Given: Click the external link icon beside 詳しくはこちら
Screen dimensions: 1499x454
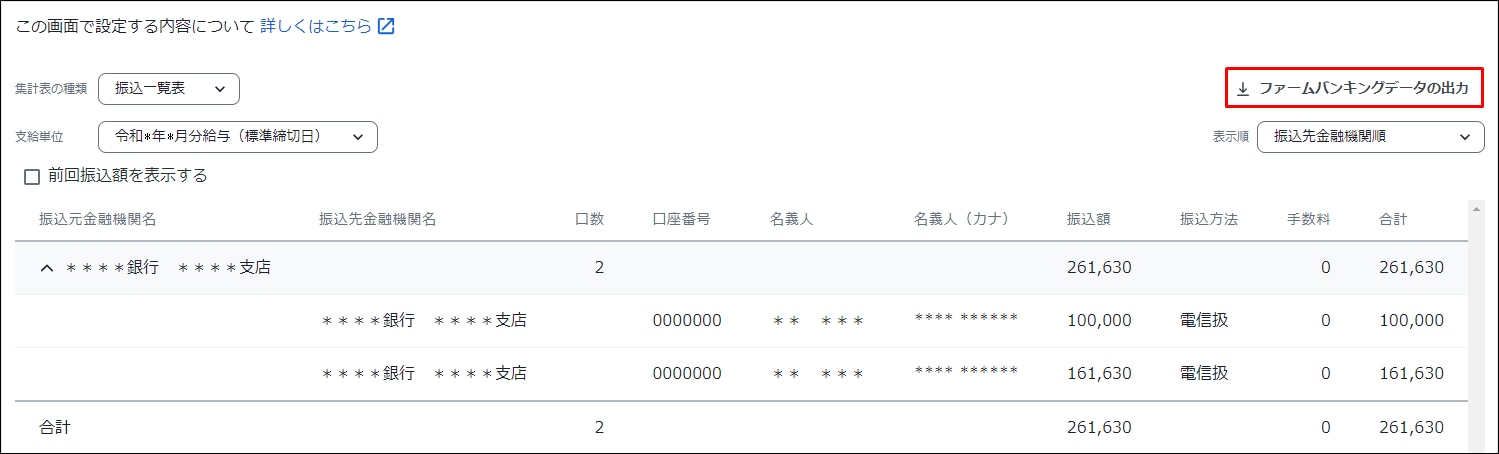Looking at the screenshot, I should click(x=386, y=27).
